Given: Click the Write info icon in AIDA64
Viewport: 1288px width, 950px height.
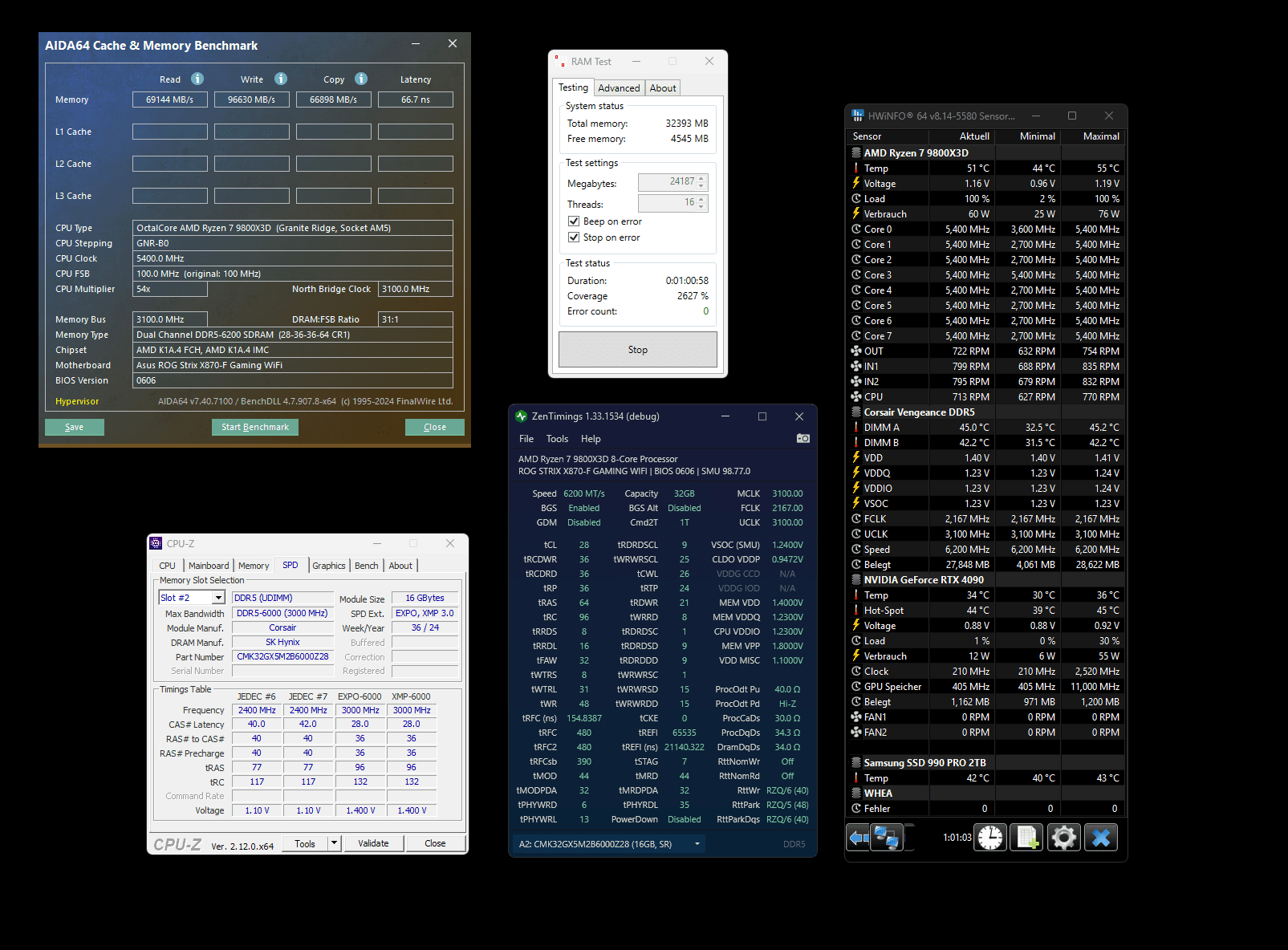Looking at the screenshot, I should click(281, 79).
